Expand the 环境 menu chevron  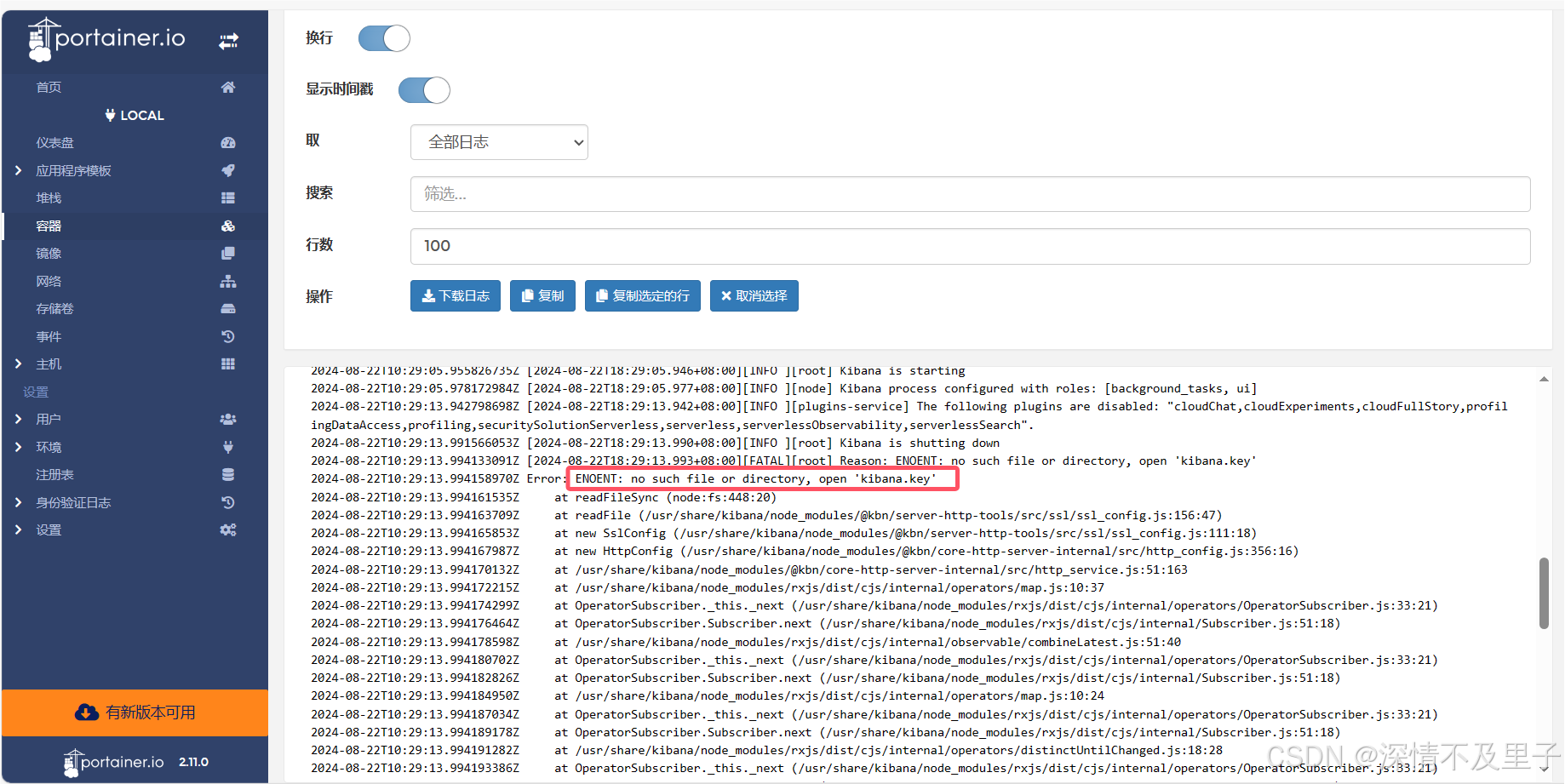coord(19,447)
